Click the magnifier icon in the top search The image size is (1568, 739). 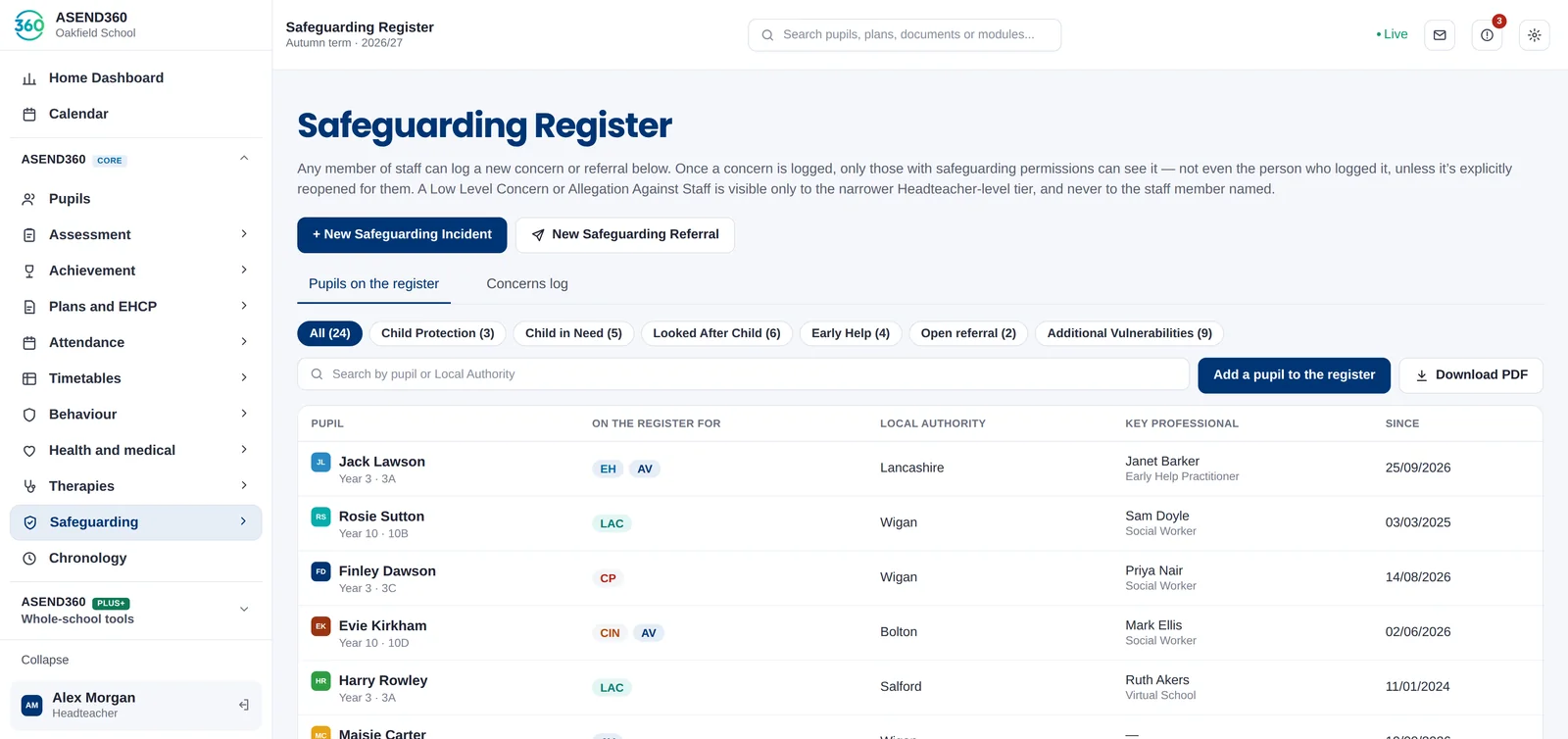(x=767, y=34)
